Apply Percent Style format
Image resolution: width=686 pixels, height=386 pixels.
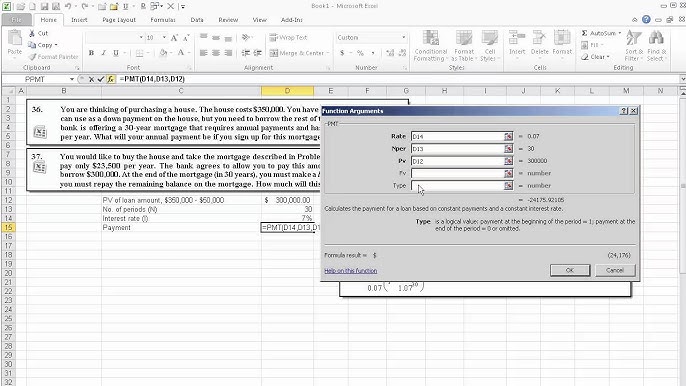click(360, 53)
